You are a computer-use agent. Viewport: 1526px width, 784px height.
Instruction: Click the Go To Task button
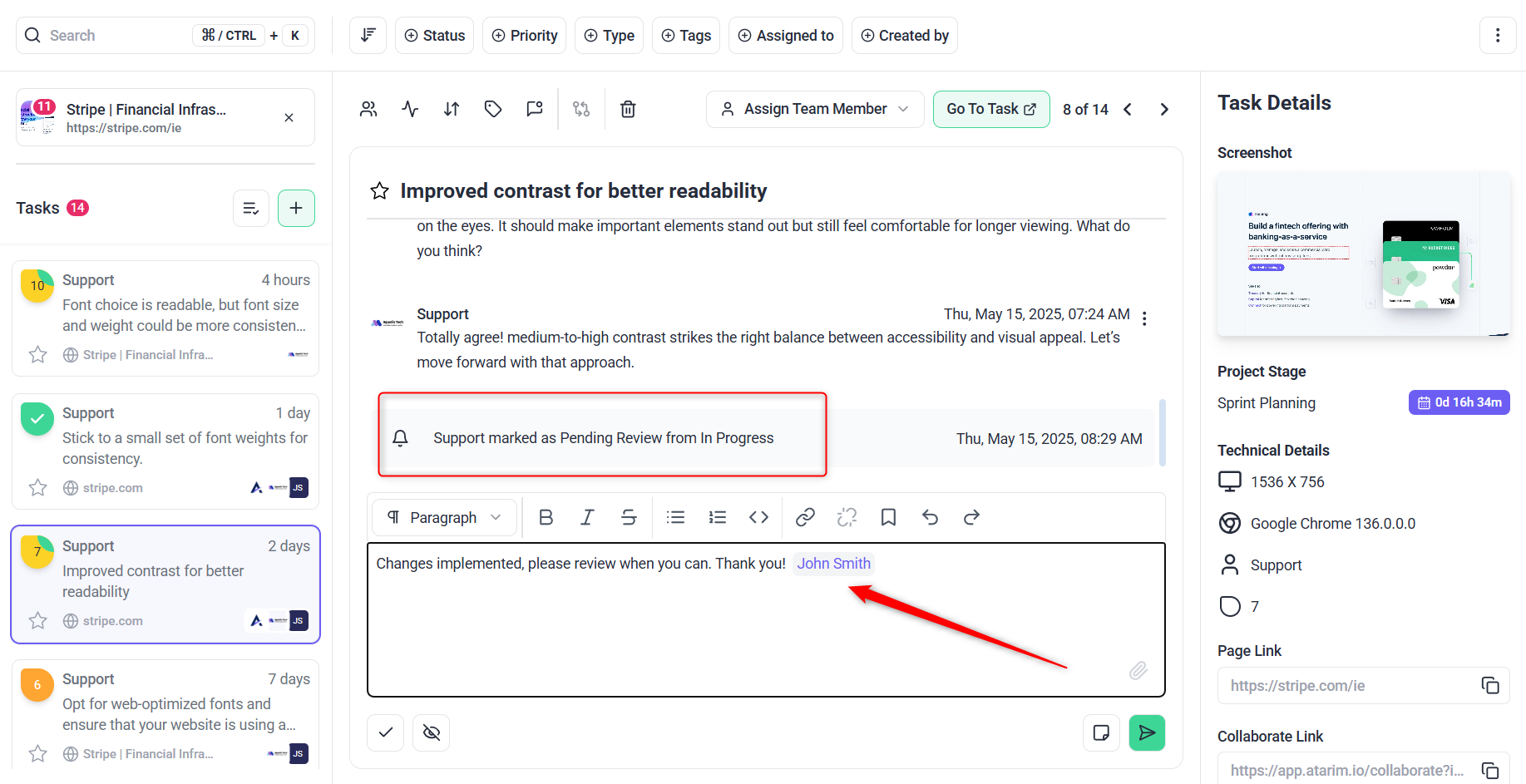pyautogui.click(x=990, y=109)
